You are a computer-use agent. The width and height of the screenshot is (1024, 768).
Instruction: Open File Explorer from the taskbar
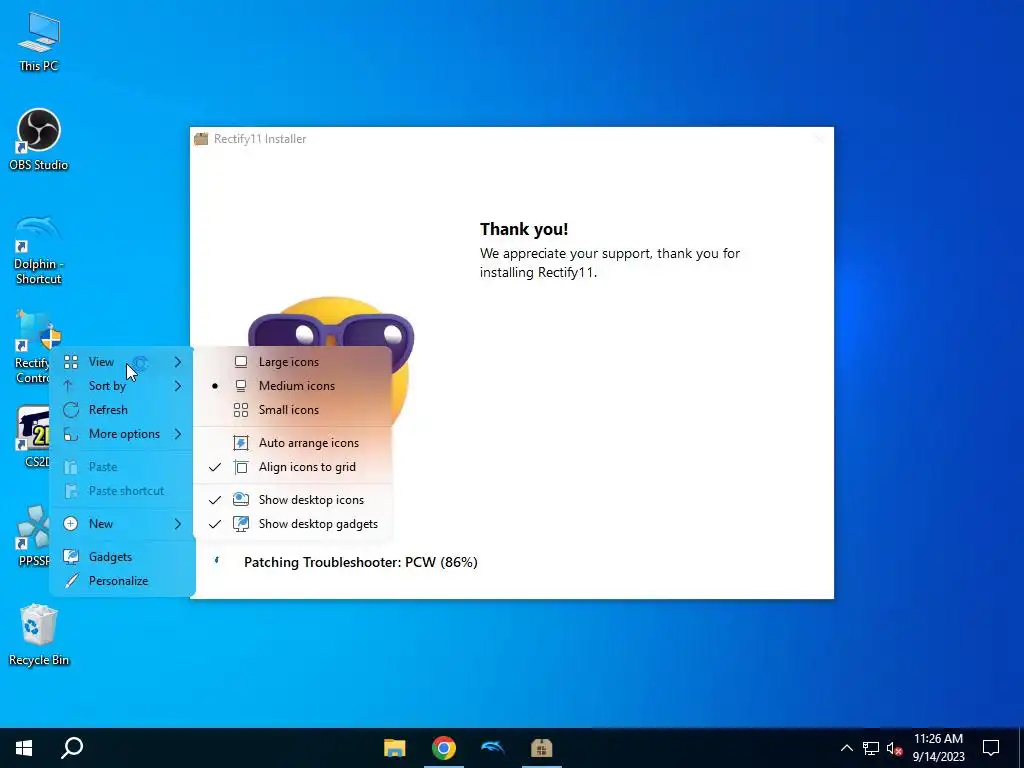point(394,748)
